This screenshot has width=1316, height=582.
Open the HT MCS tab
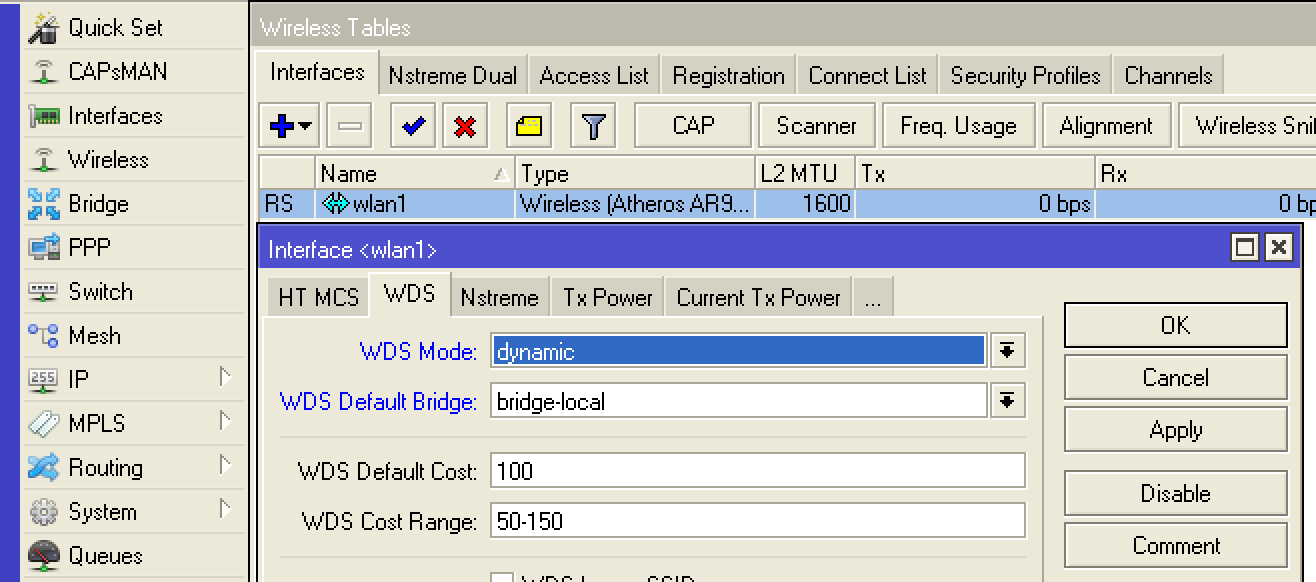click(318, 298)
